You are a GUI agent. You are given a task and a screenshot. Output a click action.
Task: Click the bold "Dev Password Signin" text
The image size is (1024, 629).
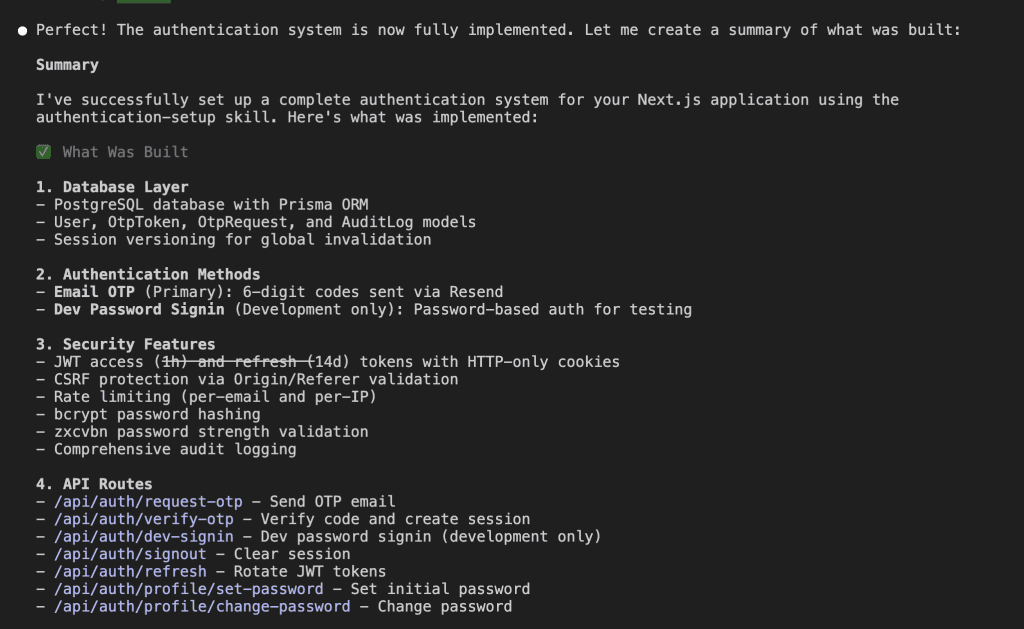point(139,309)
